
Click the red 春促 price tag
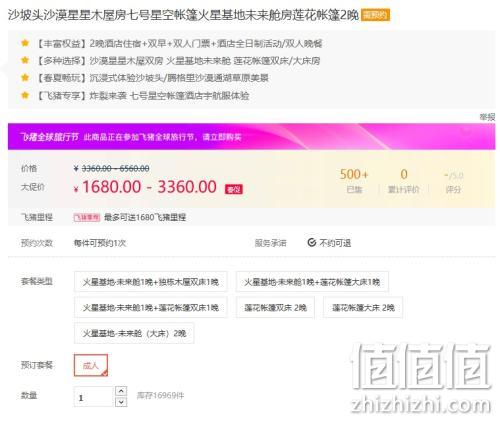point(234,189)
